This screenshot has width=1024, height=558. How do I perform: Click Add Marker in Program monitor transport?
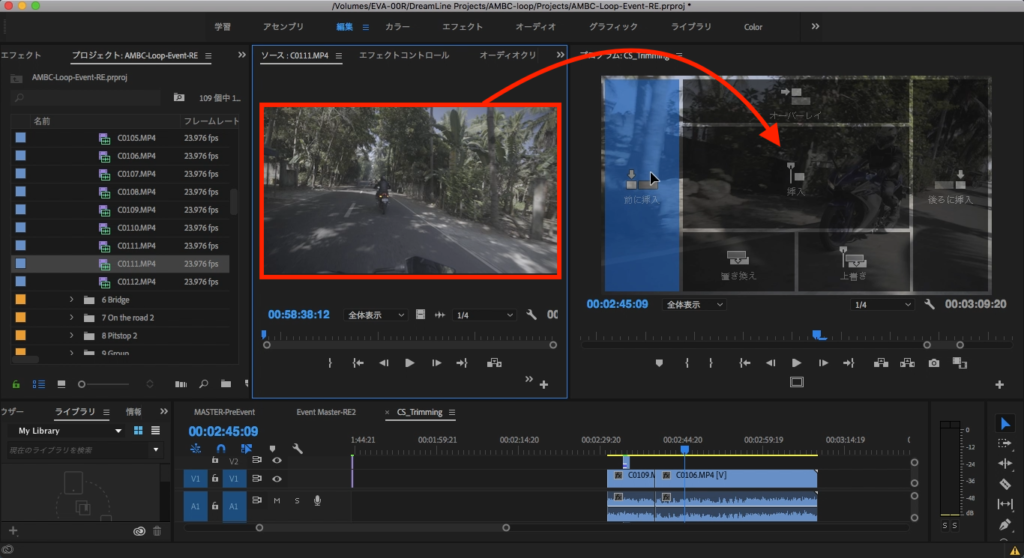pyautogui.click(x=659, y=363)
